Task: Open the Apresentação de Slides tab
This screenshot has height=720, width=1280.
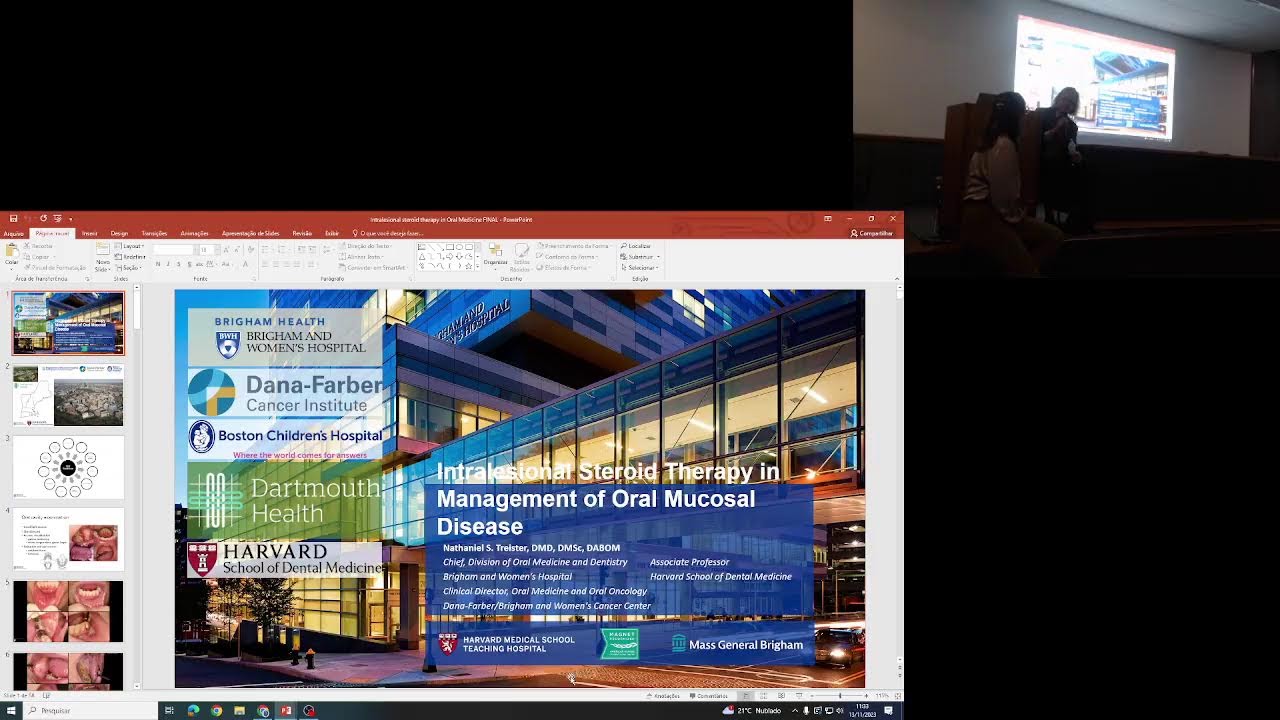Action: click(x=250, y=233)
